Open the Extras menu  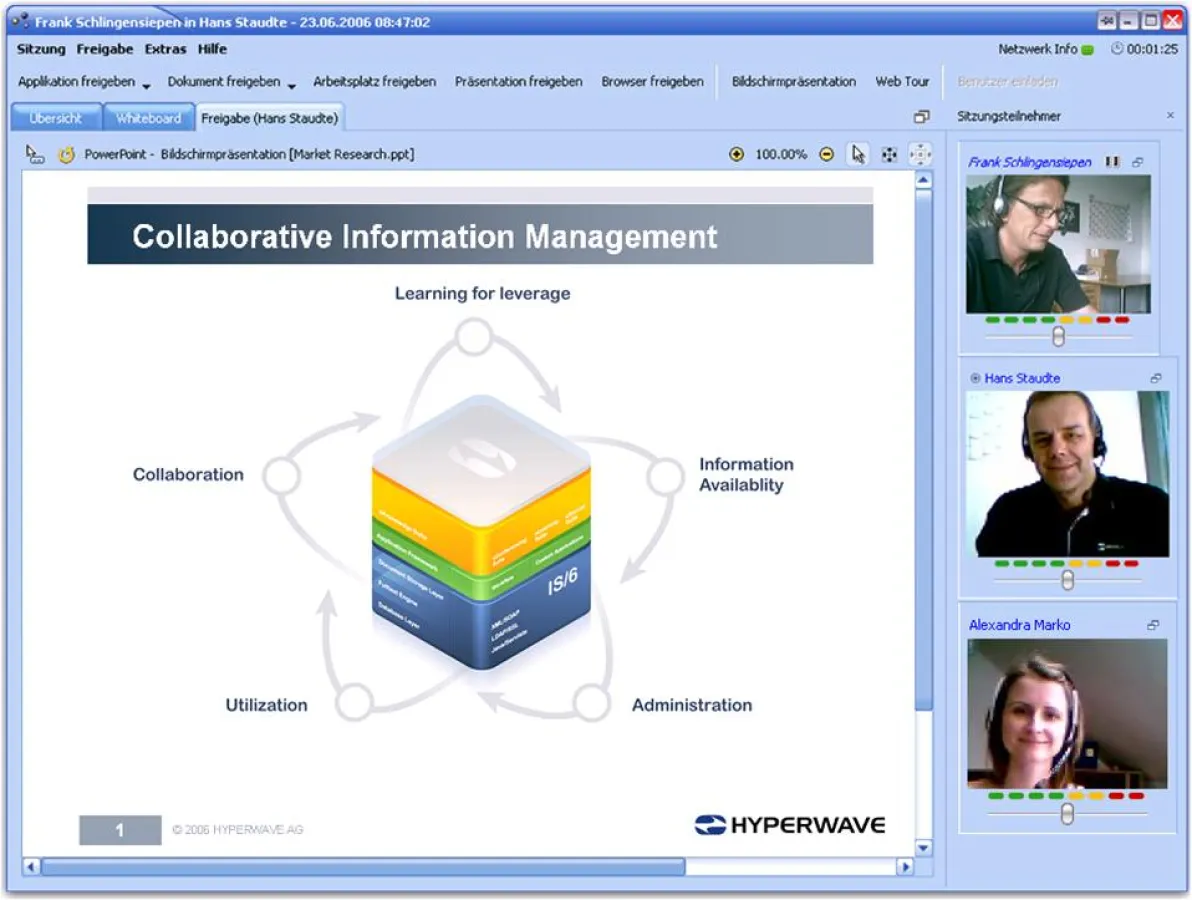(x=165, y=48)
